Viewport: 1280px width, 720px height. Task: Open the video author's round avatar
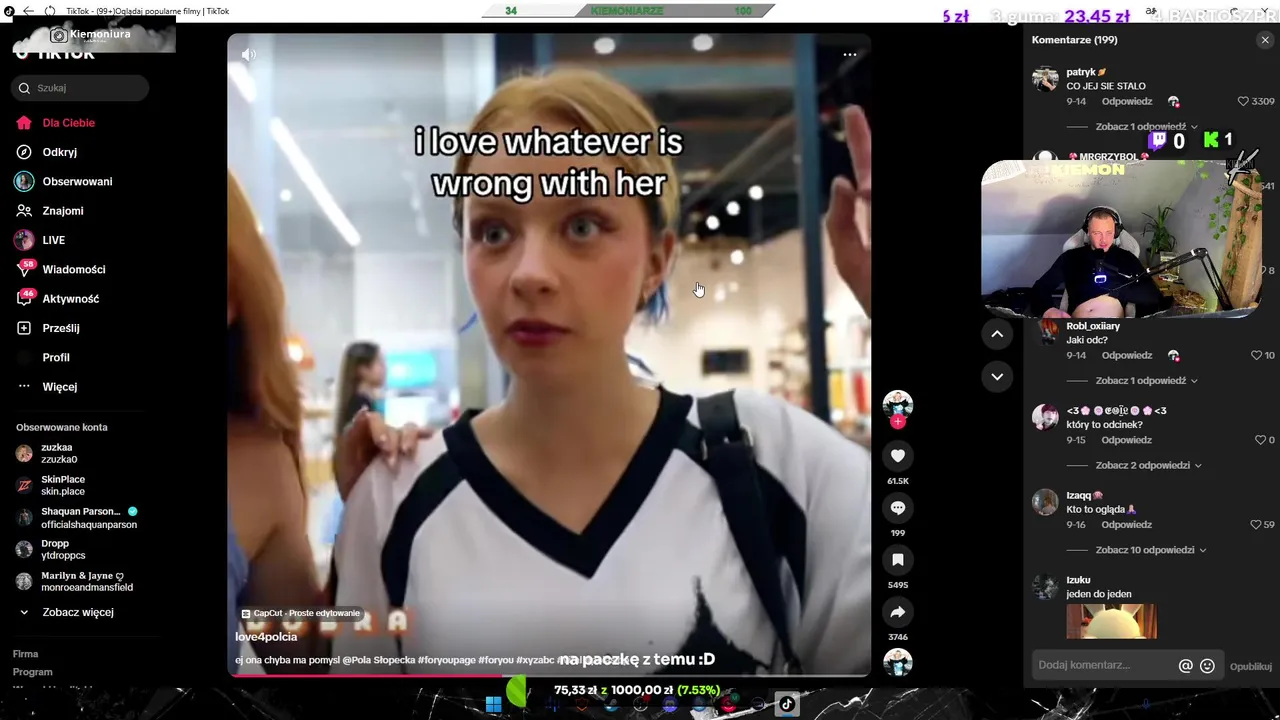[898, 405]
